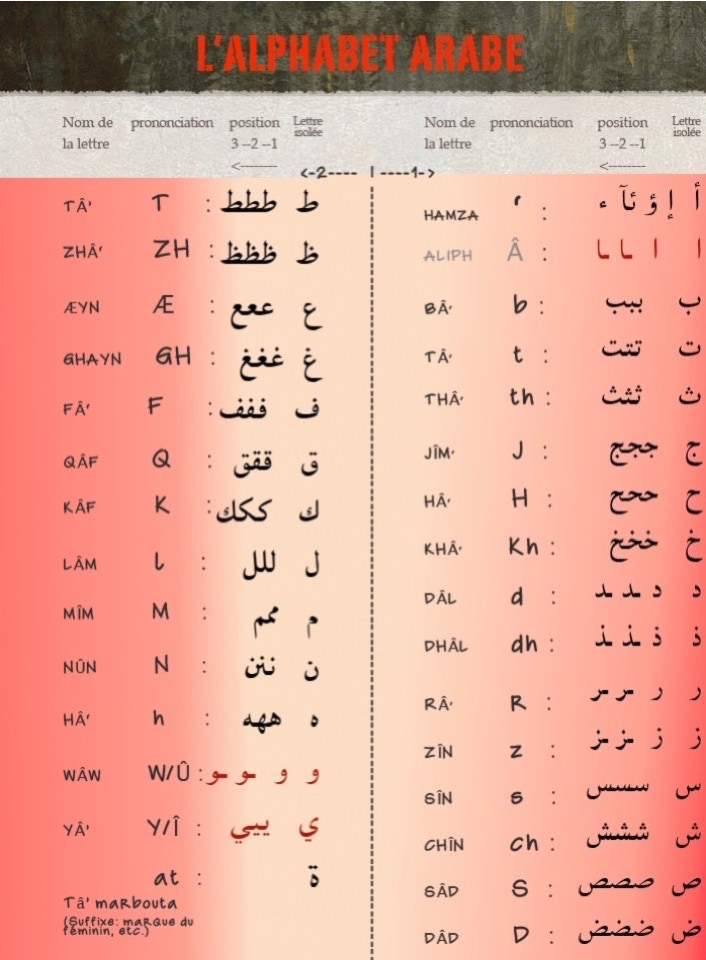Select the pronunciation 'Kh' for KHÂ'

click(523, 547)
